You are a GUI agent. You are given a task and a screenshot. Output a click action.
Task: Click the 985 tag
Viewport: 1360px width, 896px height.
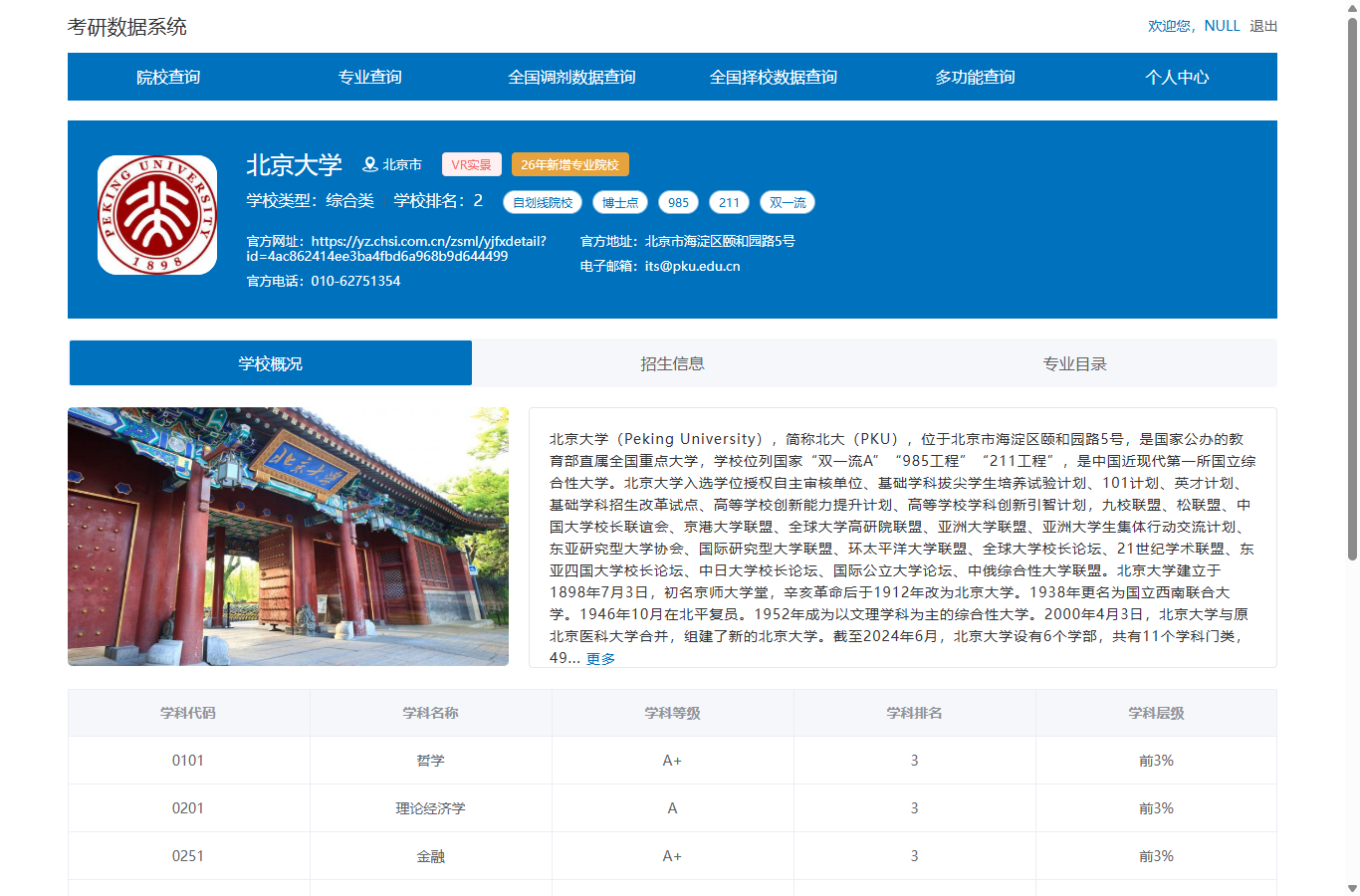678,202
